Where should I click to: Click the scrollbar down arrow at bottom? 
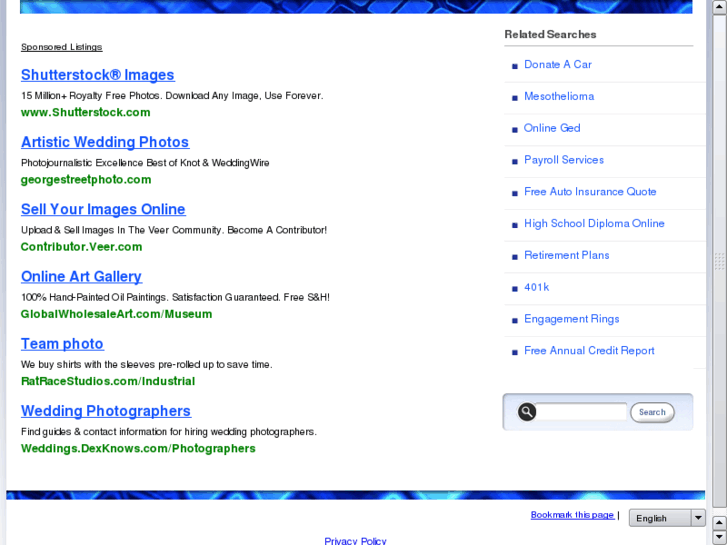click(720, 537)
